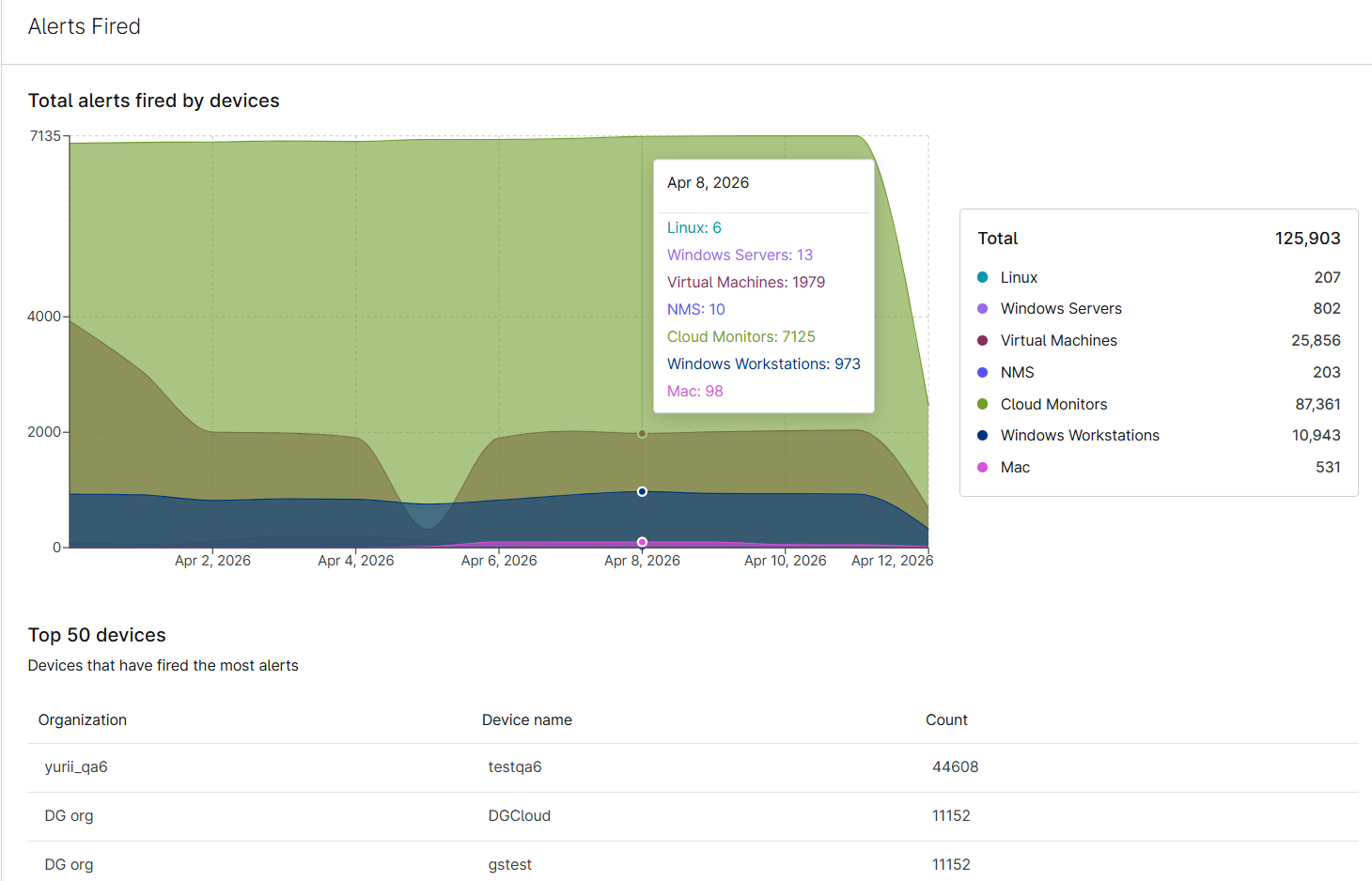Viewport: 1372px width, 881px height.
Task: Click the Linux legend color dot
Action: [983, 277]
